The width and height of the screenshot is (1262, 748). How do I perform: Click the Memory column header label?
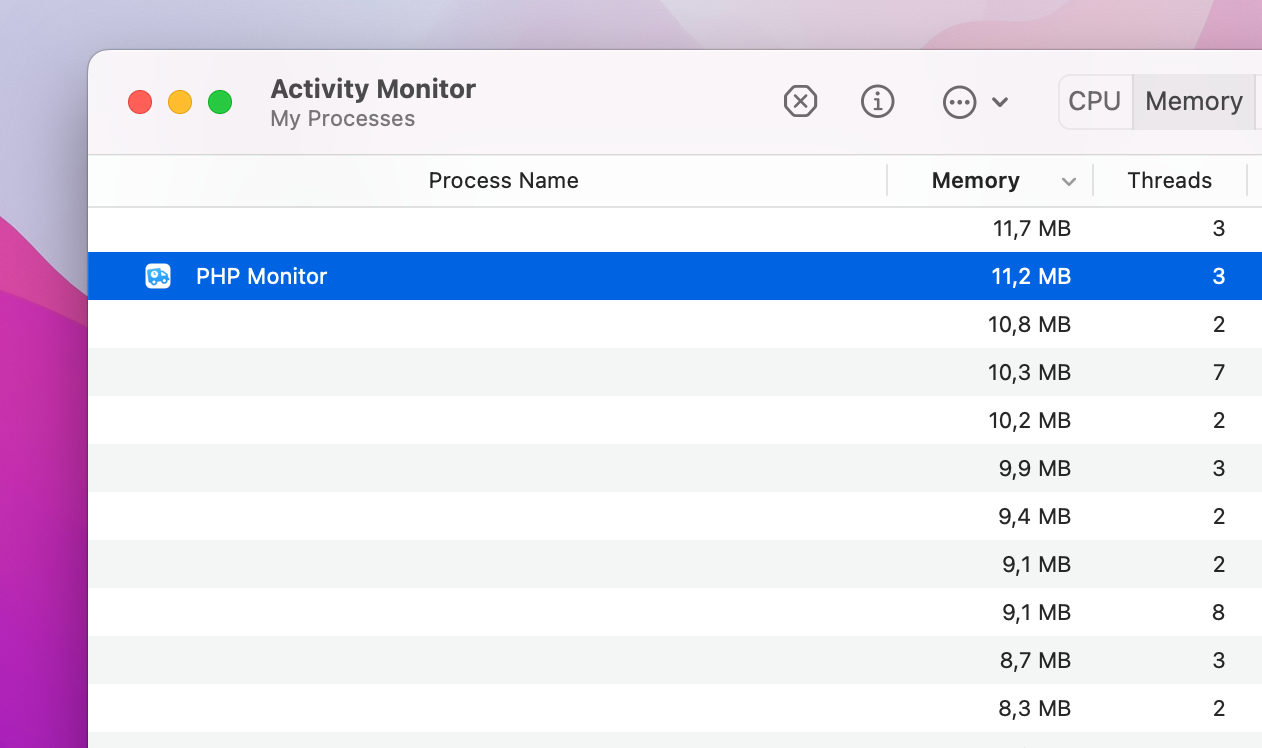coord(976,180)
